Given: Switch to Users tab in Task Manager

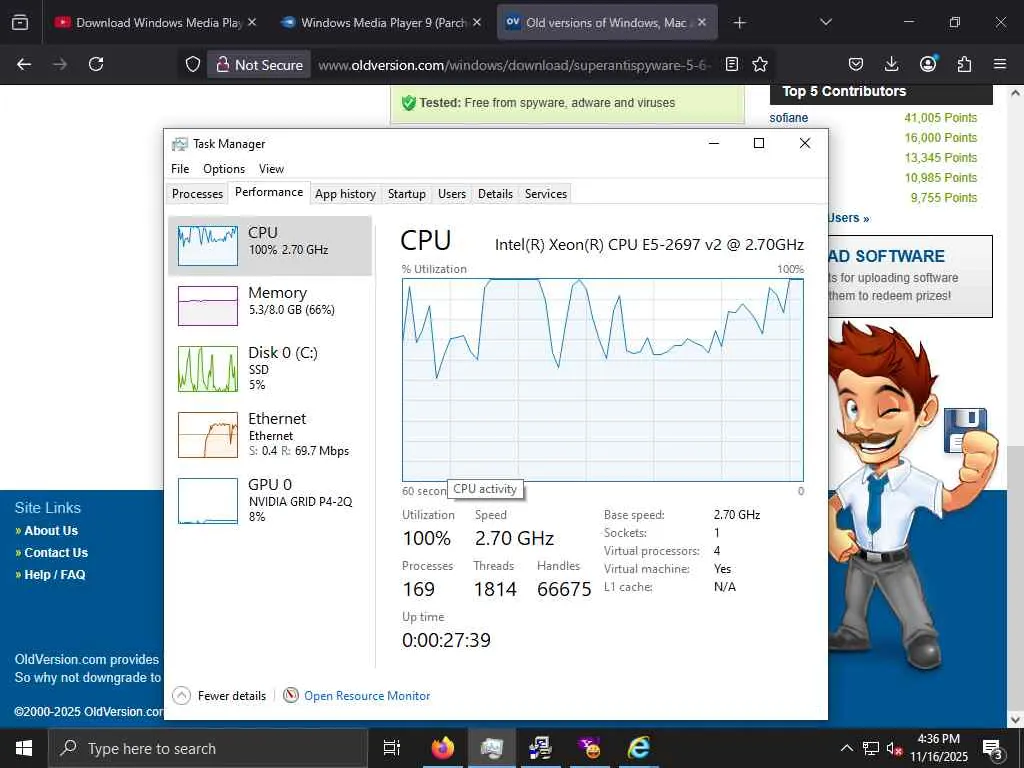Looking at the screenshot, I should tap(452, 193).
